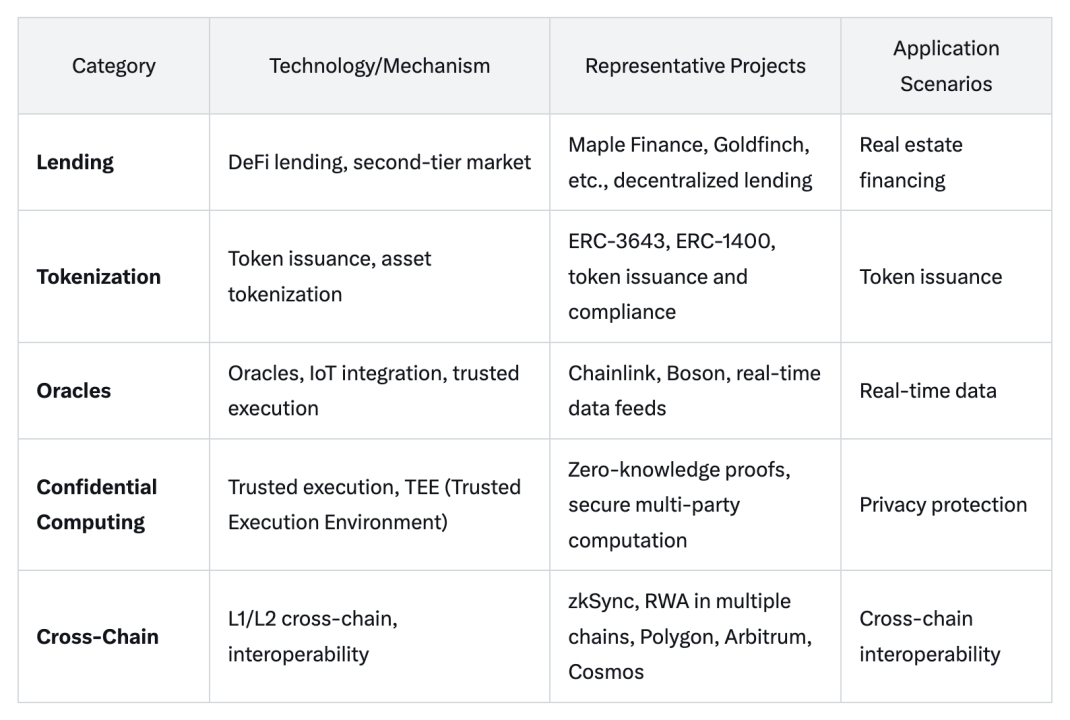Click the TEE Trusted Execution Environment cell
This screenshot has height=720, width=1070.
point(374,504)
